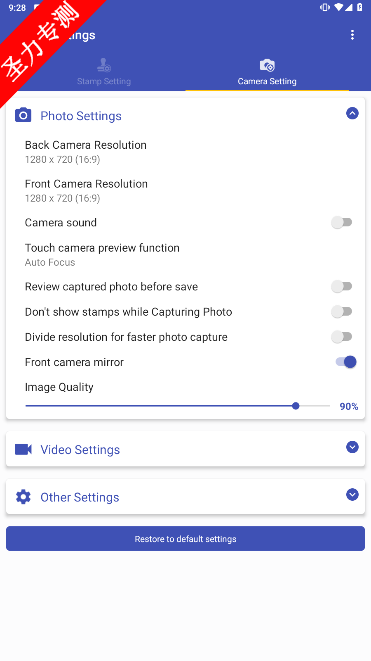Select the Camera Setting tab label
Screen dimensions: 371x661
pyautogui.click(x=267, y=81)
